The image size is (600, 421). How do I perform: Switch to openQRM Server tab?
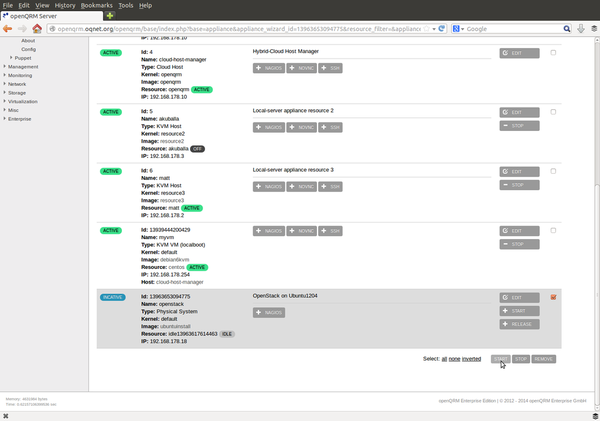(x=52, y=16)
